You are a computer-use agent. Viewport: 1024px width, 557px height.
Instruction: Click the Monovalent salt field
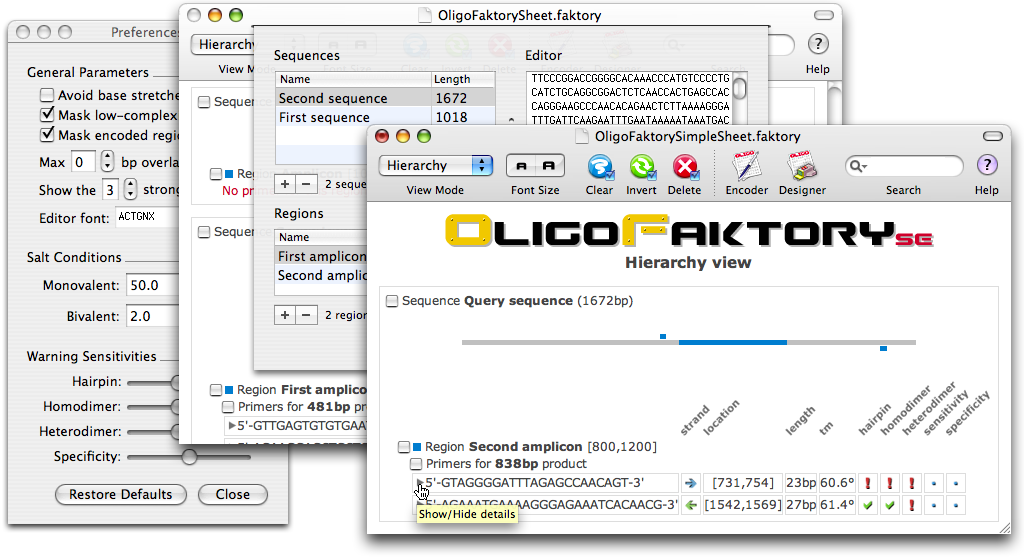coord(152,285)
